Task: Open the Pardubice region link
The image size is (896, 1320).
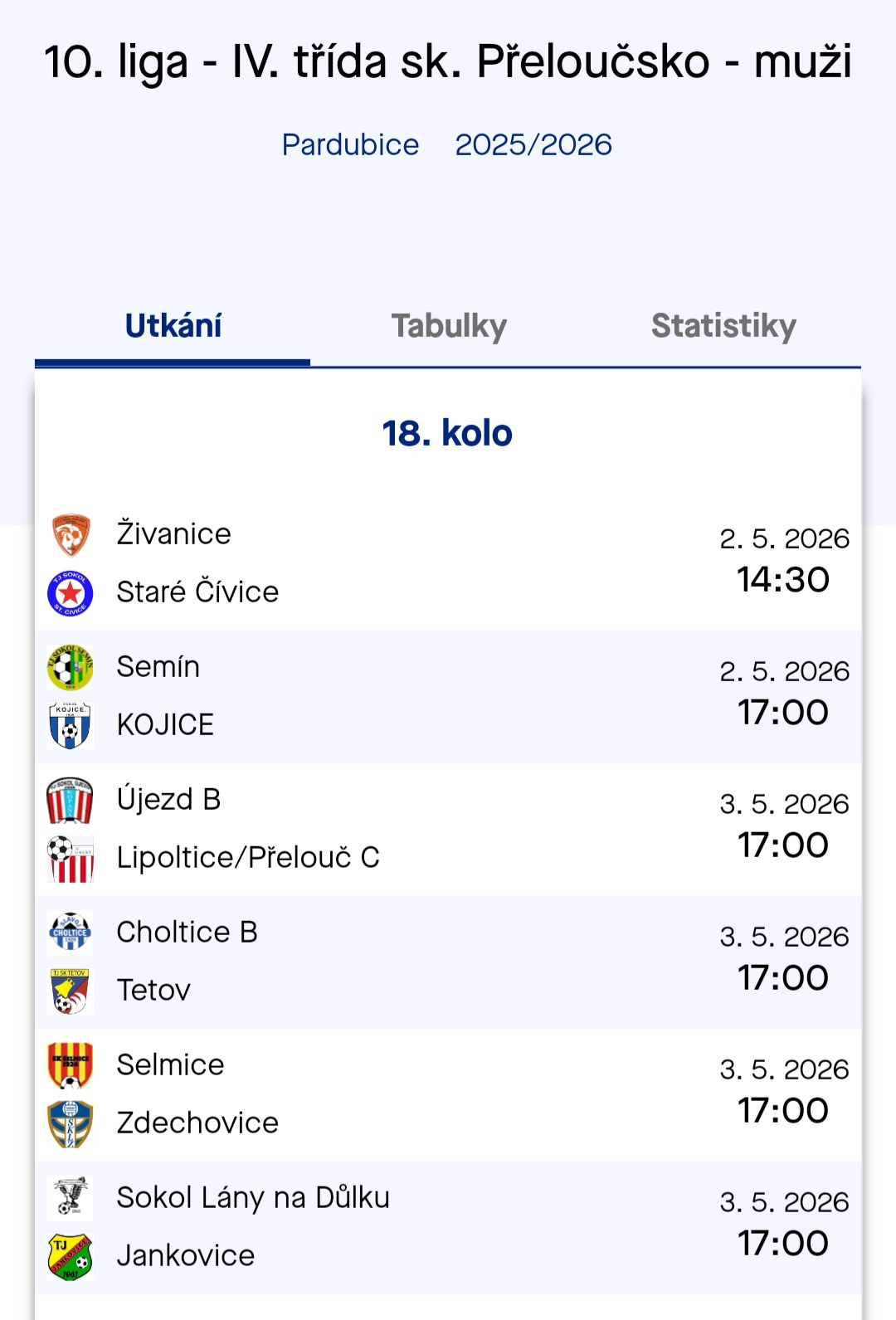Action: pyautogui.click(x=350, y=145)
